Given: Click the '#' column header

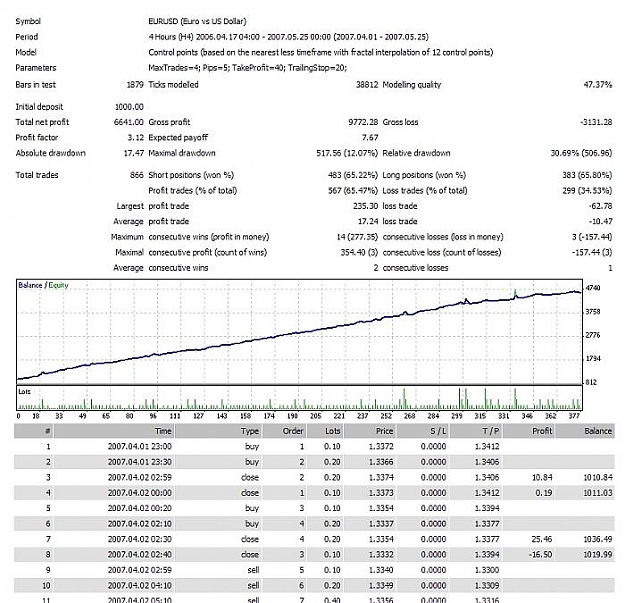Looking at the screenshot, I should click(x=34, y=431).
